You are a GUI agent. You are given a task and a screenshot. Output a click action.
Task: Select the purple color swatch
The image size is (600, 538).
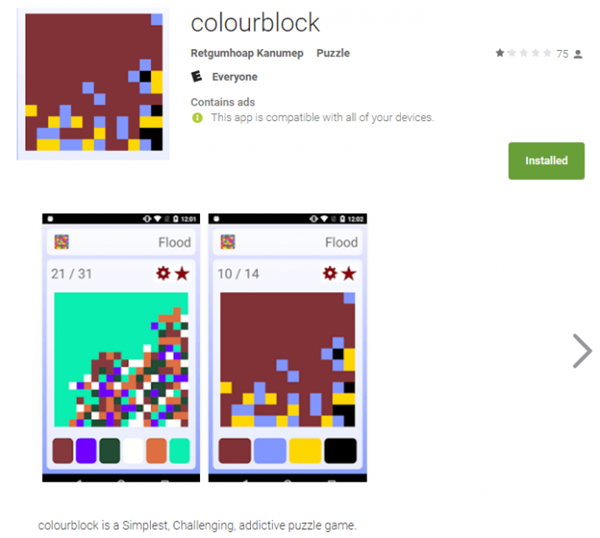[86, 451]
